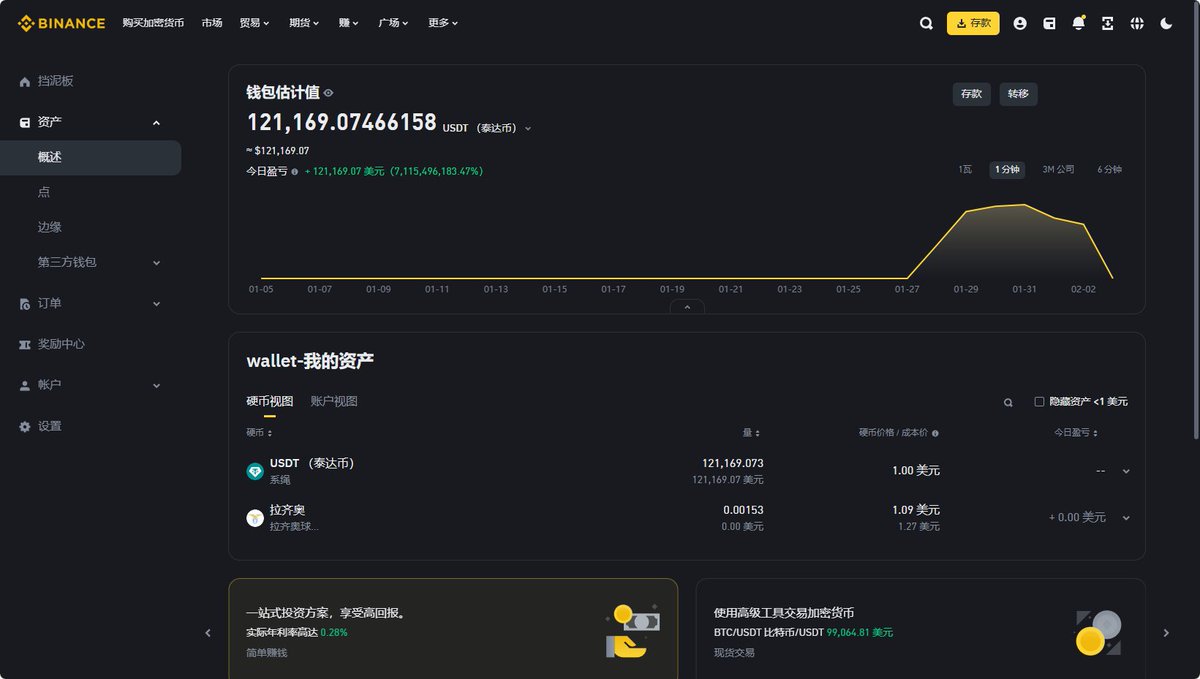Select 点 in the sidebar
This screenshot has height=679, width=1200.
pos(44,192)
